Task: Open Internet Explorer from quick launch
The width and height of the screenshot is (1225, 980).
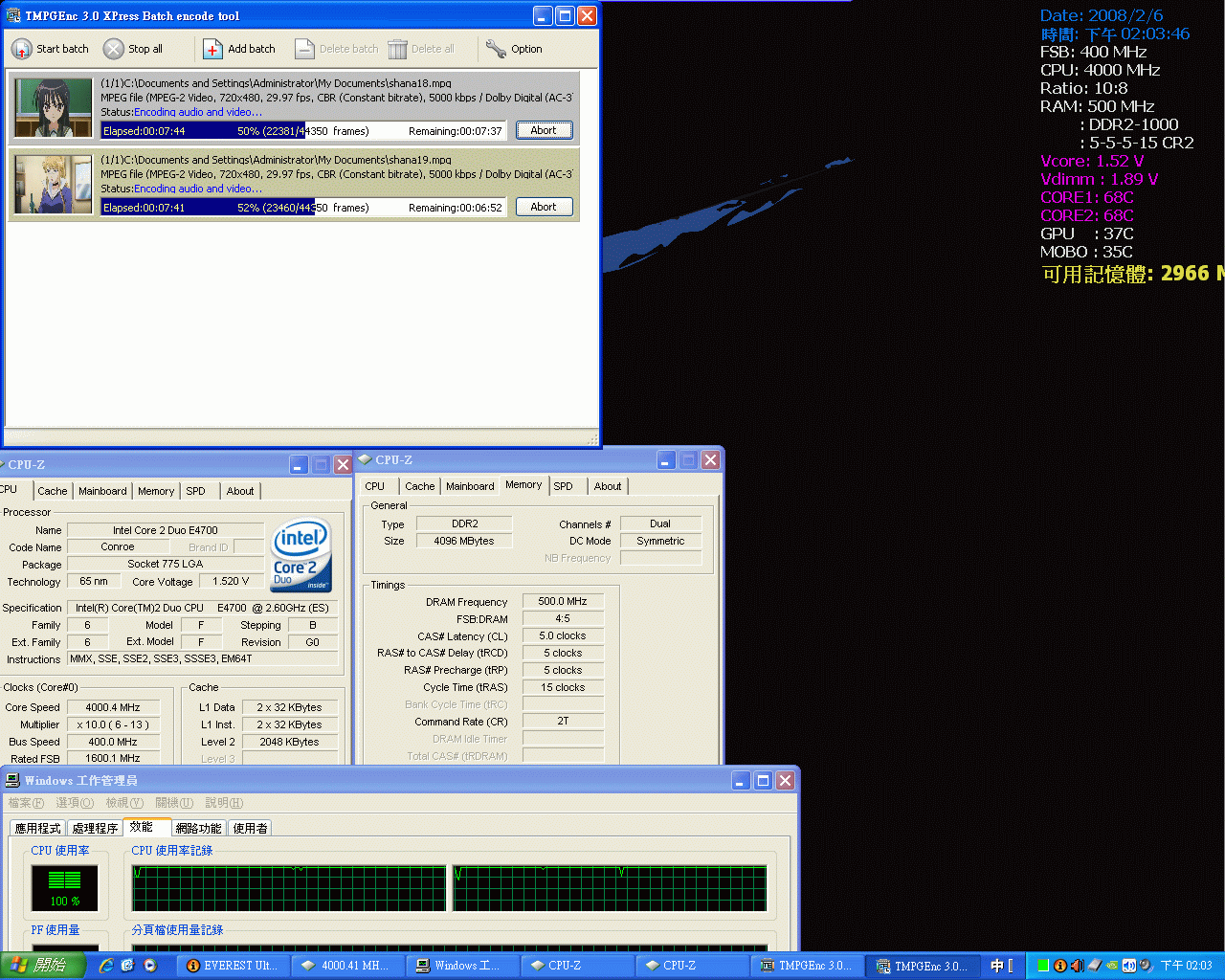Action: coord(106,966)
